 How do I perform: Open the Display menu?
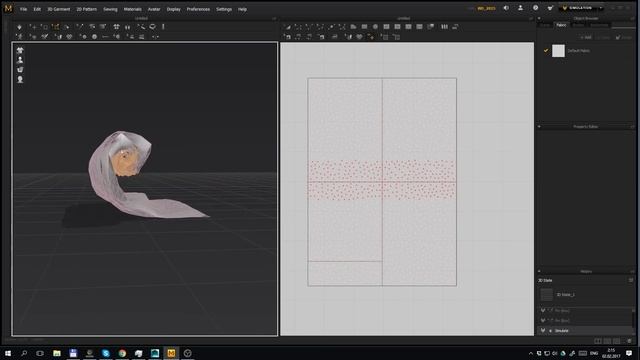click(173, 9)
